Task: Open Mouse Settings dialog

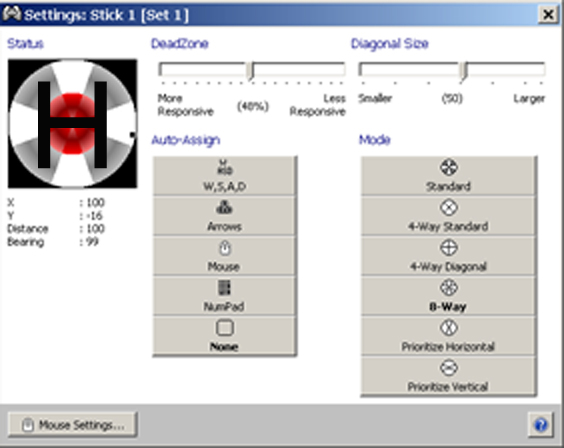Action: pos(72,425)
